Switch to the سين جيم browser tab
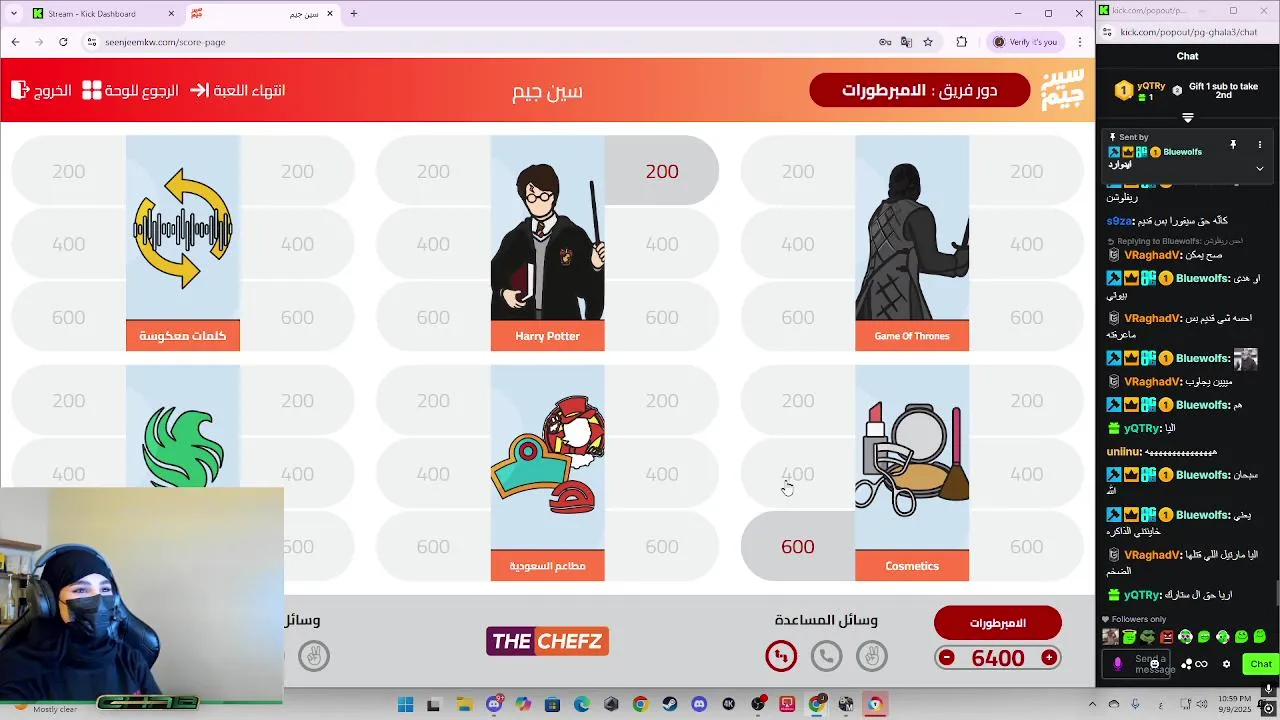The width and height of the screenshot is (1280, 720). (262, 14)
